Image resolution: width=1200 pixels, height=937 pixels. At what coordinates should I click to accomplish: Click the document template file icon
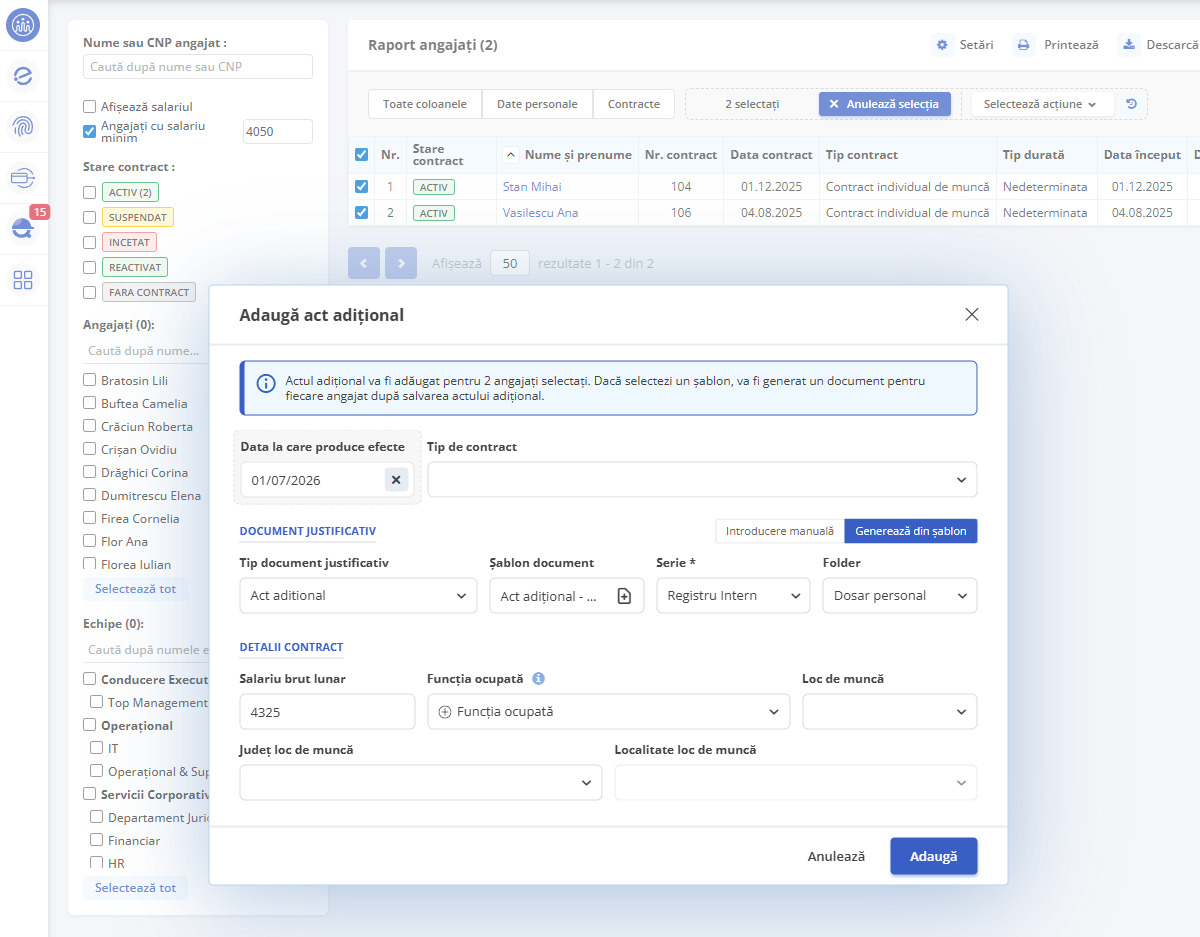624,596
